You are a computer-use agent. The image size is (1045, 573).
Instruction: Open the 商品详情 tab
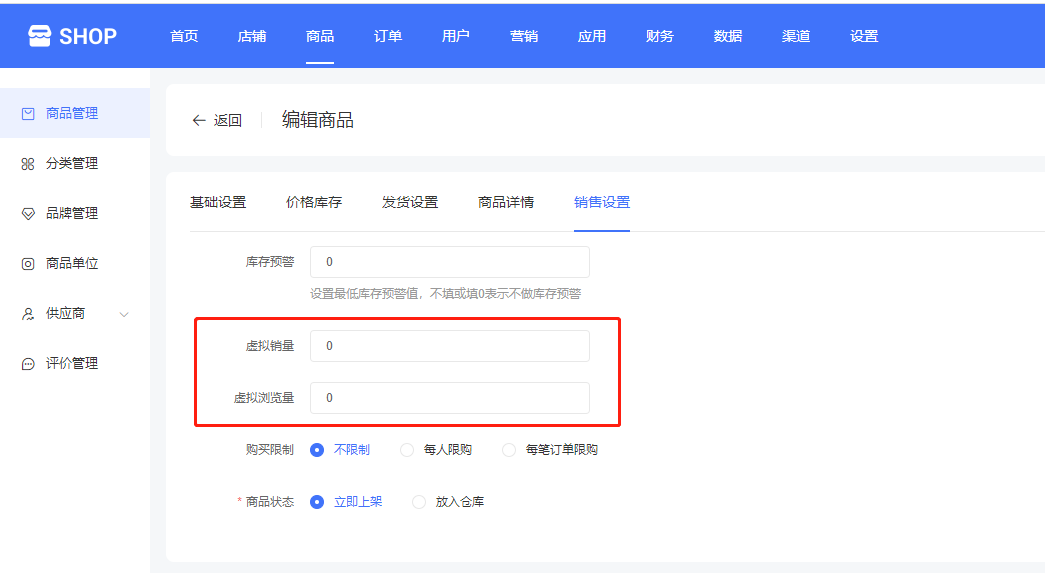506,202
